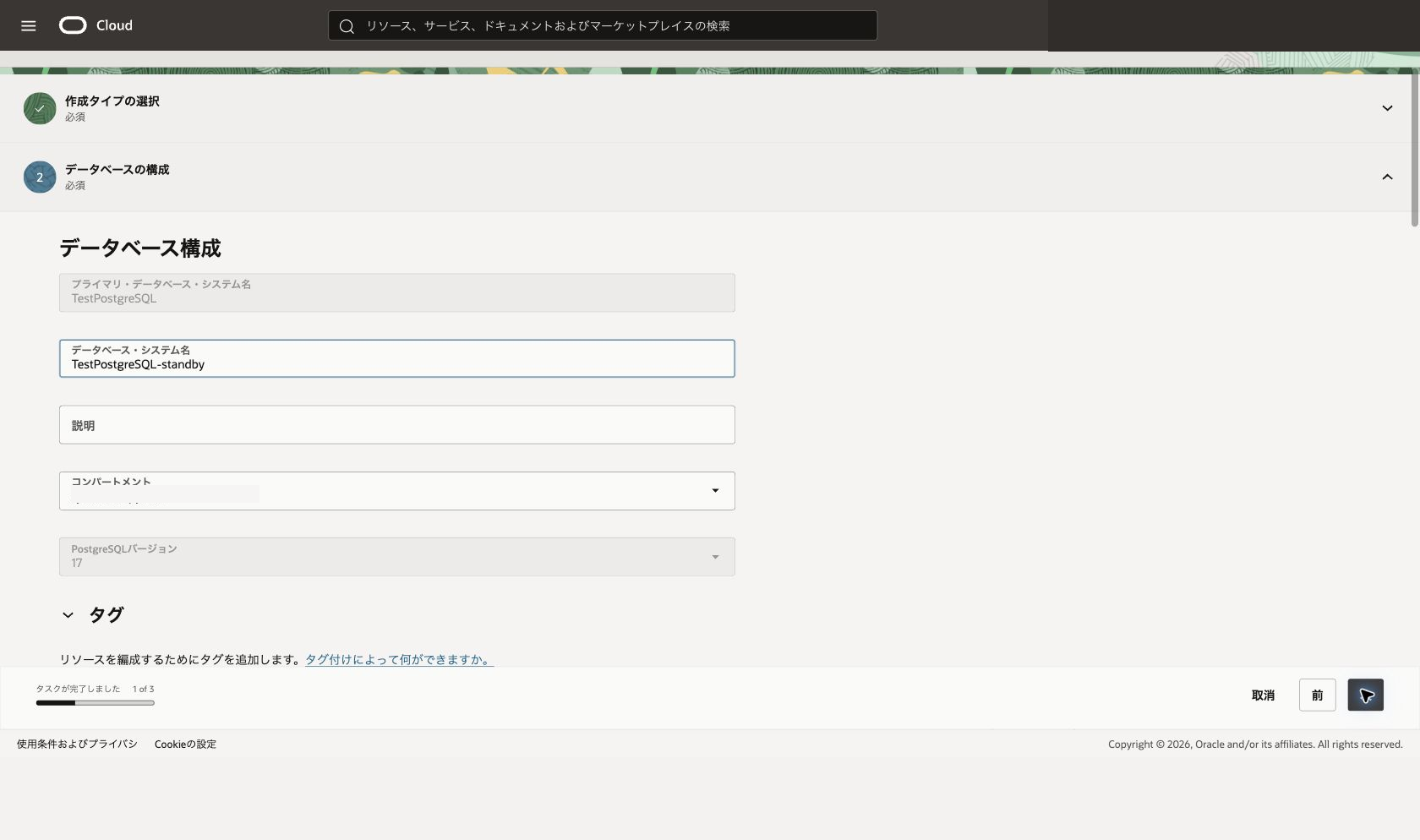
Task: Click the 1 of 3 progress text
Action: click(144, 689)
